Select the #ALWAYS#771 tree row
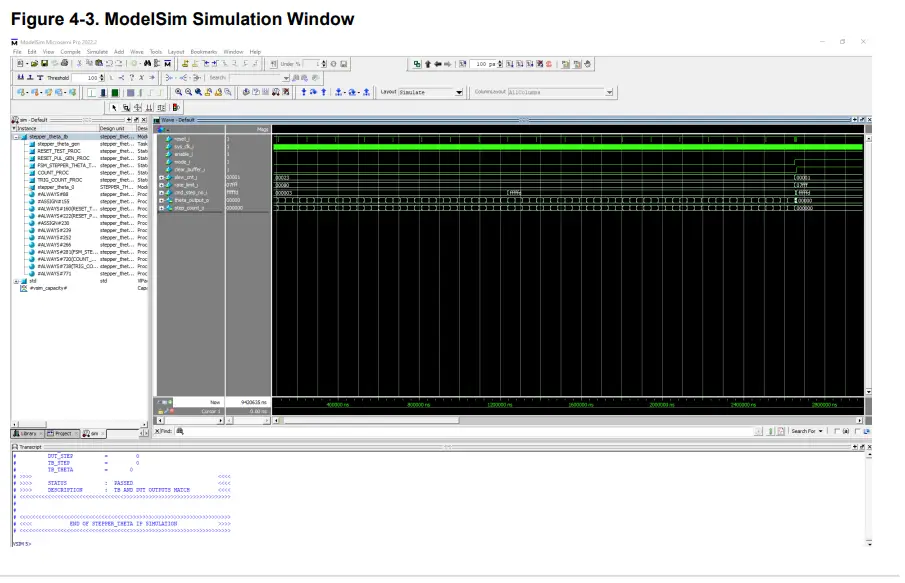The height and width of the screenshot is (583, 905). (x=54, y=274)
